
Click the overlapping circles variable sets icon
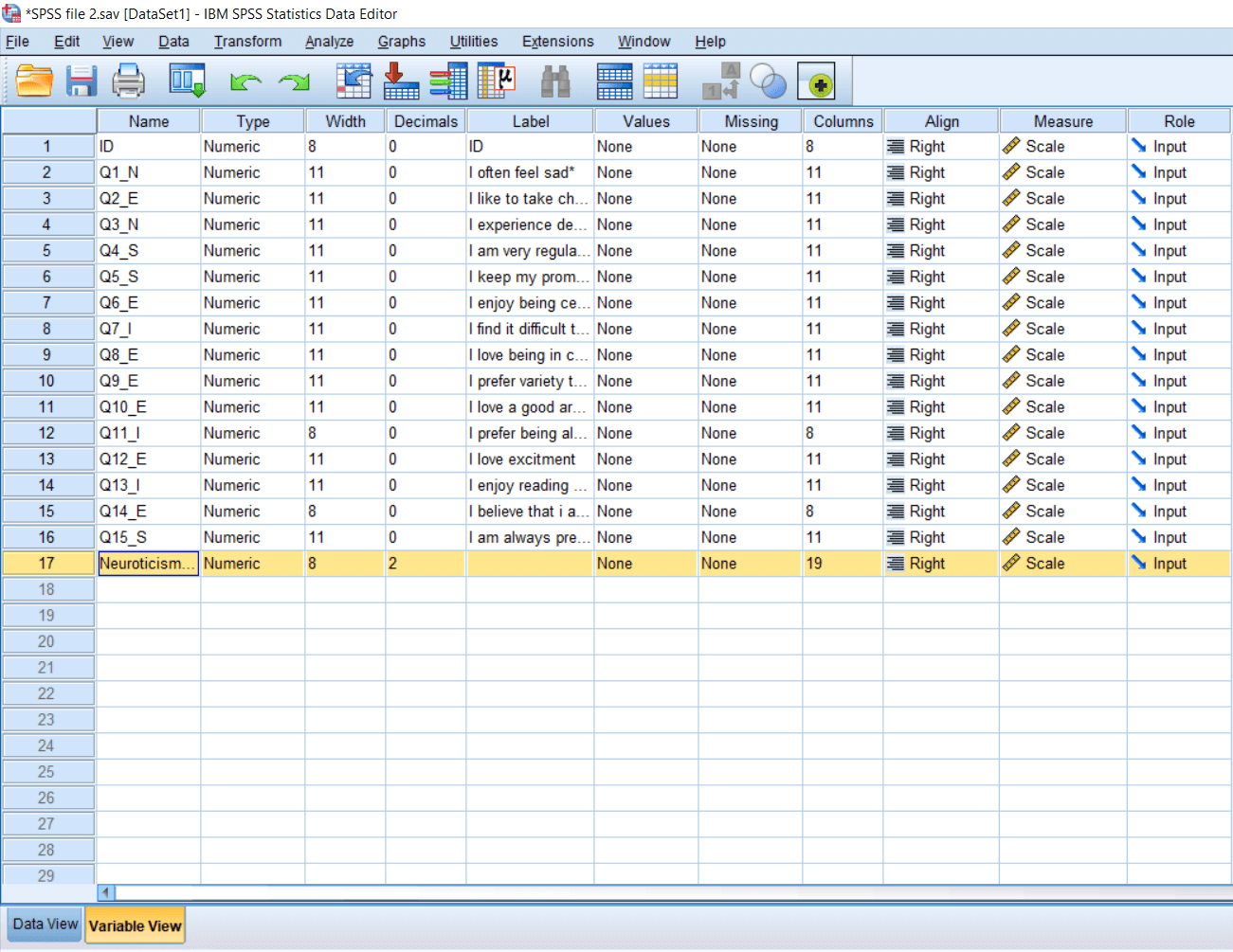coord(769,82)
